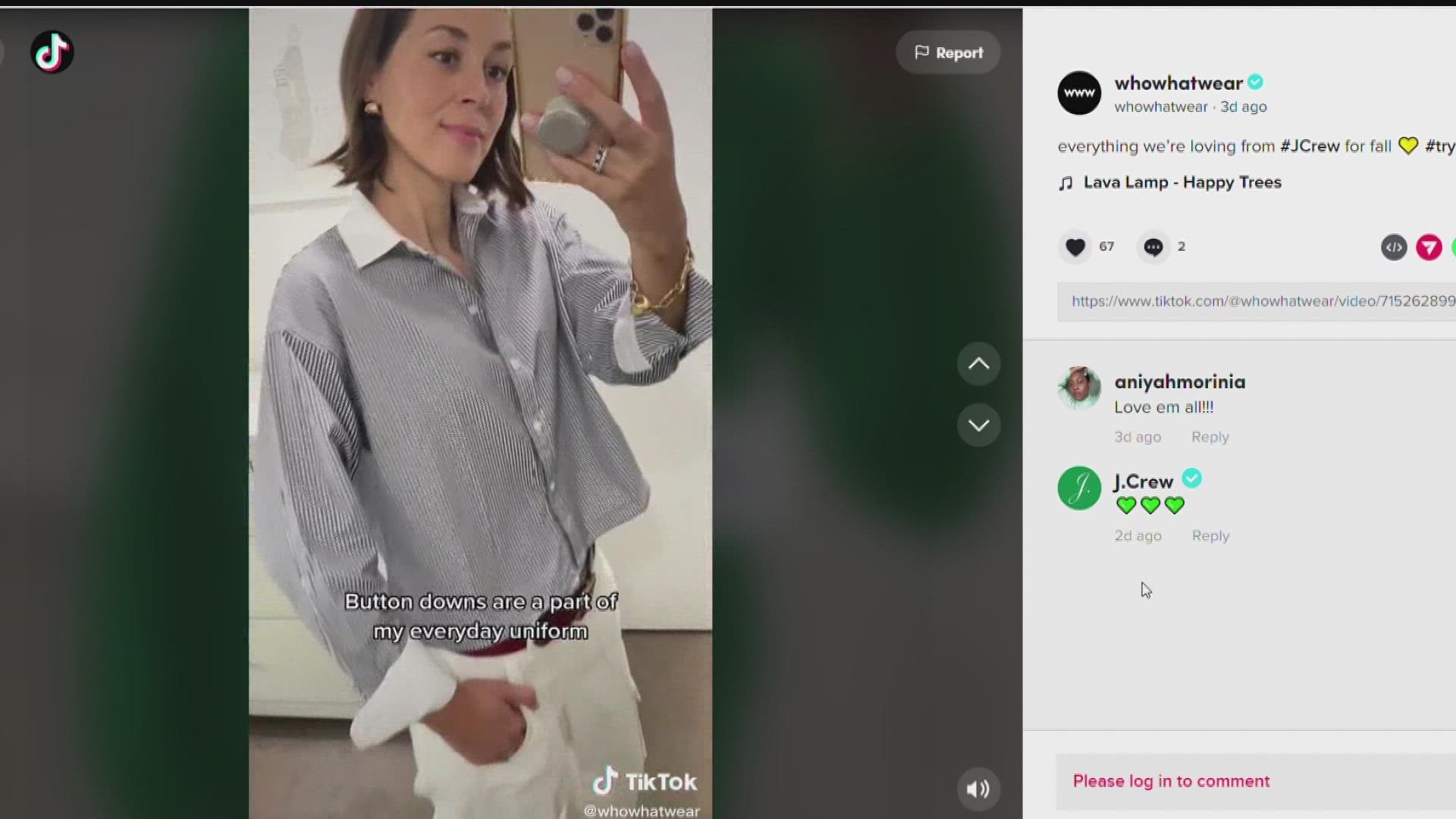Click the like heart icon
1456x819 pixels.
click(1075, 247)
